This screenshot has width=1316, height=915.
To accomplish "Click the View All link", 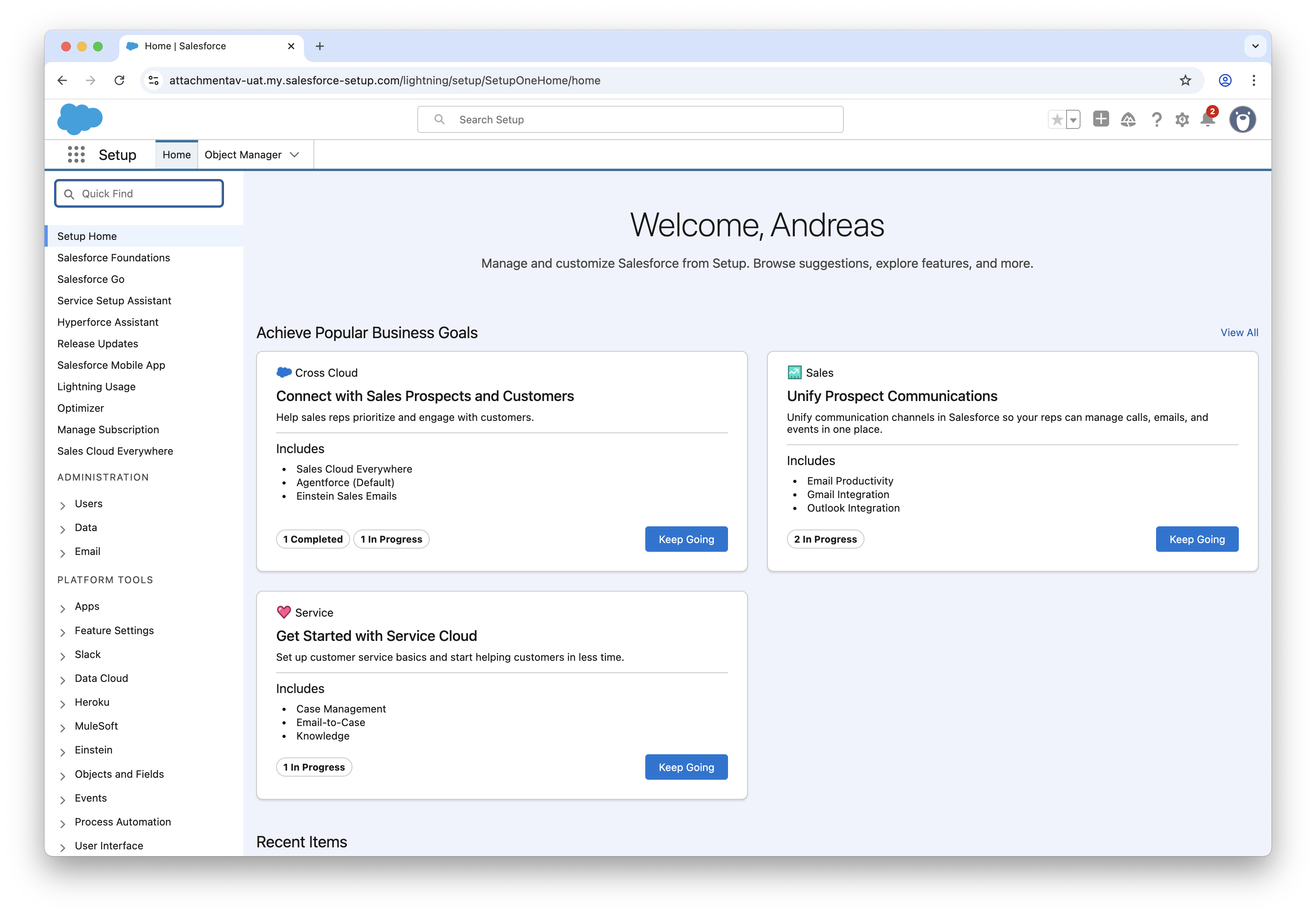I will (1239, 333).
